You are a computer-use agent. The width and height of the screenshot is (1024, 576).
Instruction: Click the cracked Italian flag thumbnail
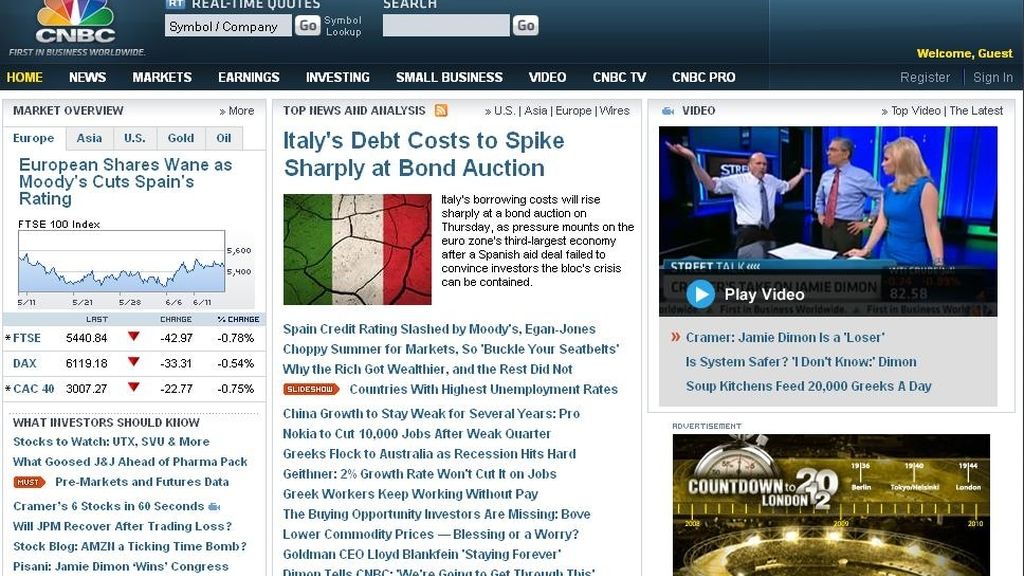(357, 249)
